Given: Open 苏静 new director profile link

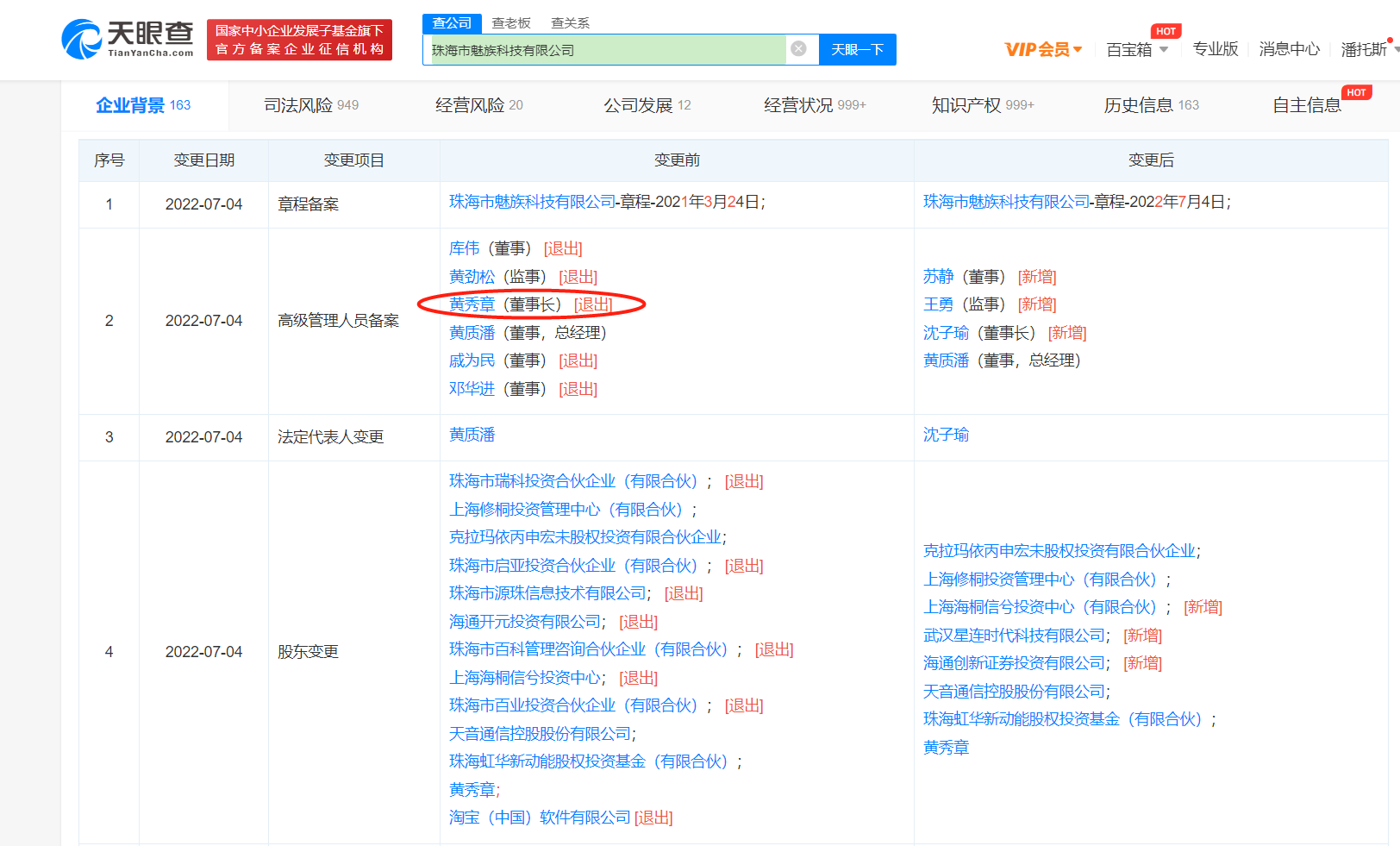Looking at the screenshot, I should tap(938, 277).
